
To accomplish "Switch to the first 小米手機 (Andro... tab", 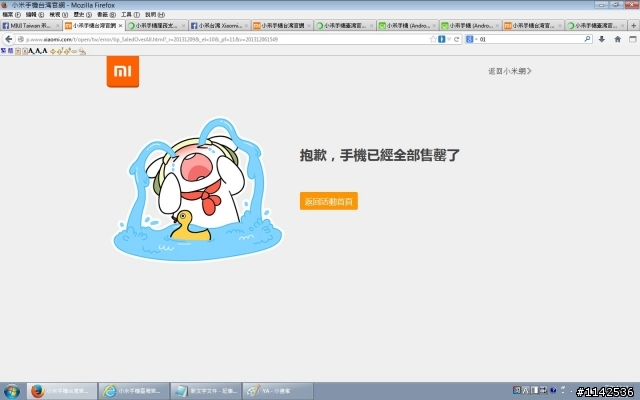I will click(408, 25).
